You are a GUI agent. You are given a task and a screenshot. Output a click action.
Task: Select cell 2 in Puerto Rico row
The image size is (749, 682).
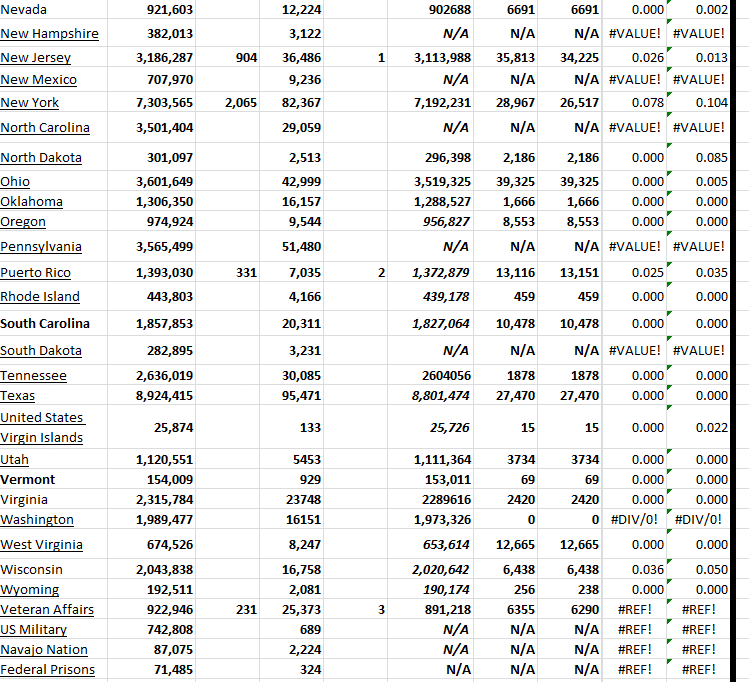(x=355, y=273)
